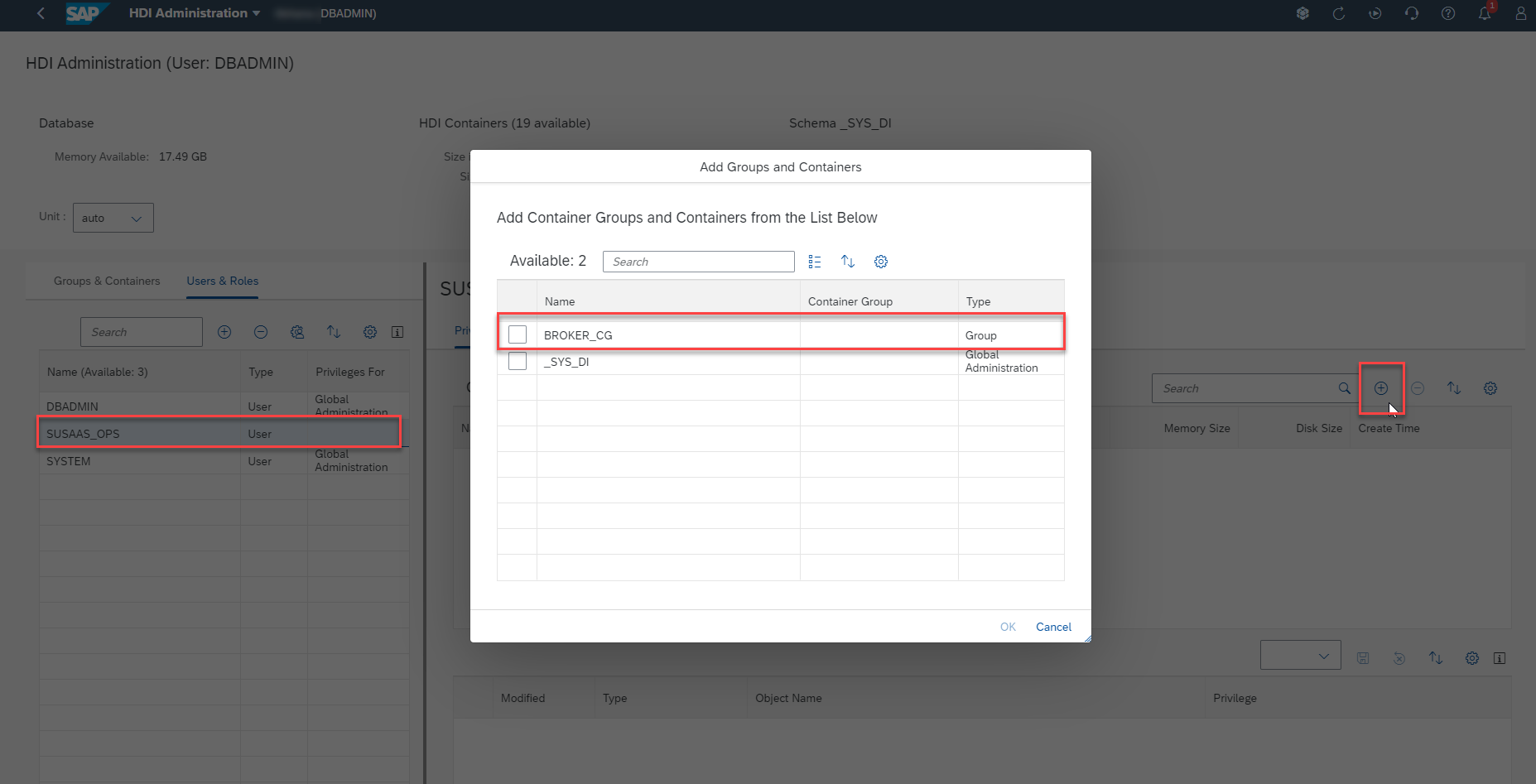The width and height of the screenshot is (1536, 784).
Task: Sort the containers table on right panel
Action: click(1454, 388)
